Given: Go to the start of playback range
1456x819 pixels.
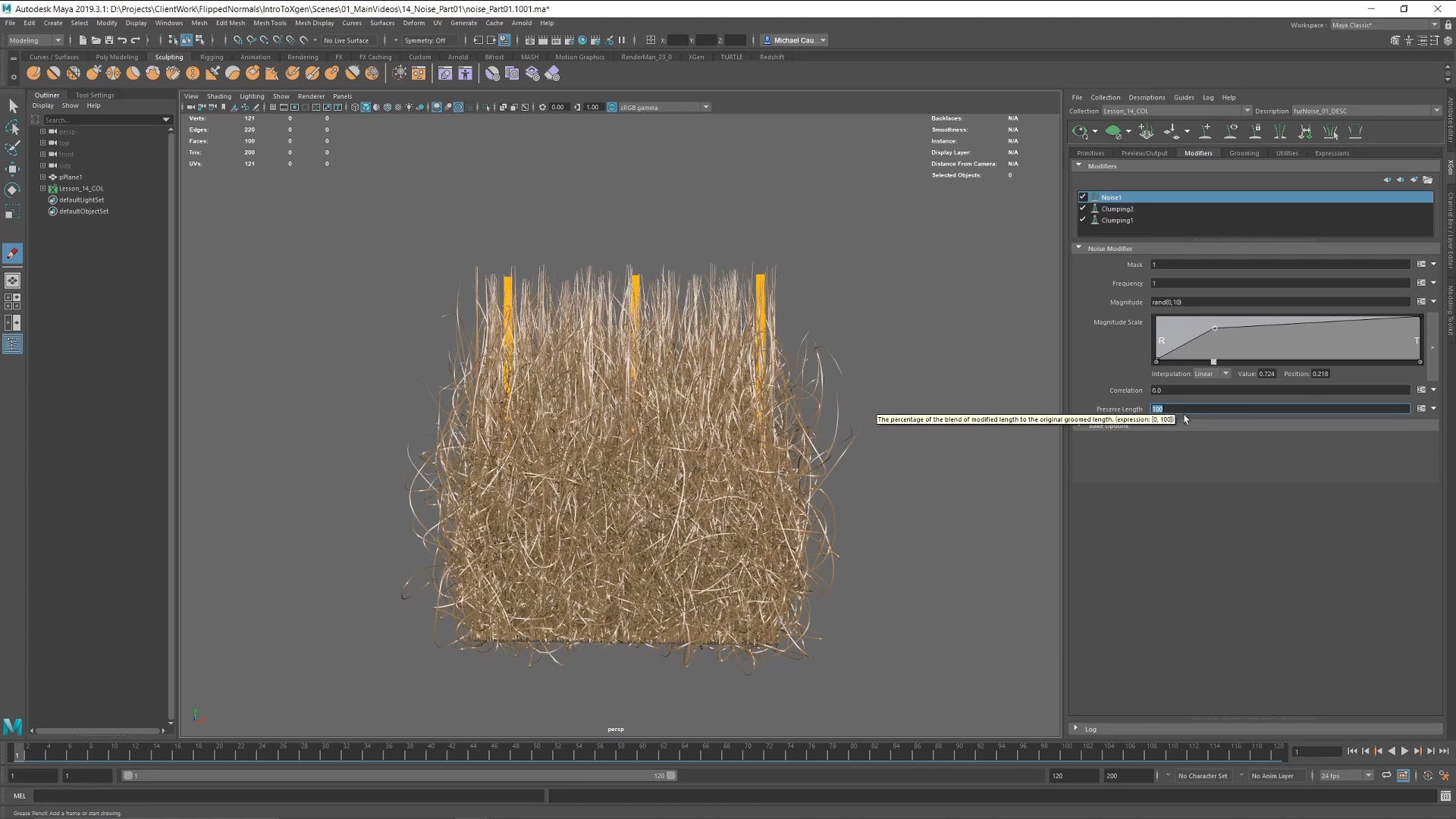Looking at the screenshot, I should click(1352, 752).
